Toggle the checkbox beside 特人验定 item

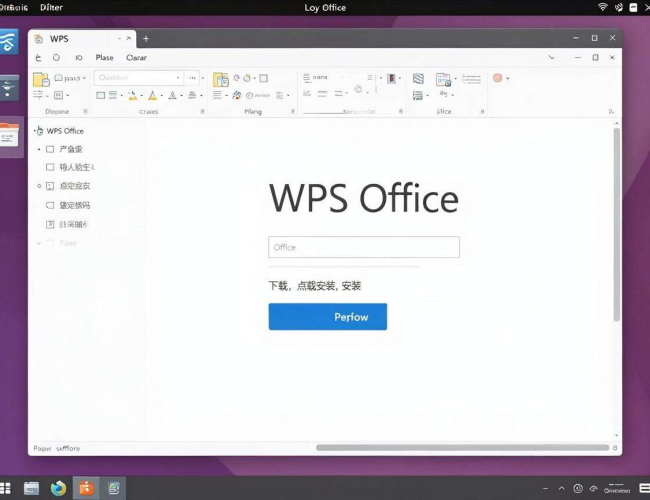pos(50,167)
